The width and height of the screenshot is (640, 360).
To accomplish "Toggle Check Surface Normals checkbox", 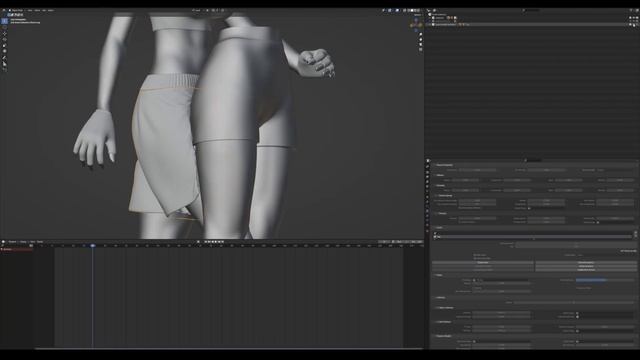I will coord(460,208).
